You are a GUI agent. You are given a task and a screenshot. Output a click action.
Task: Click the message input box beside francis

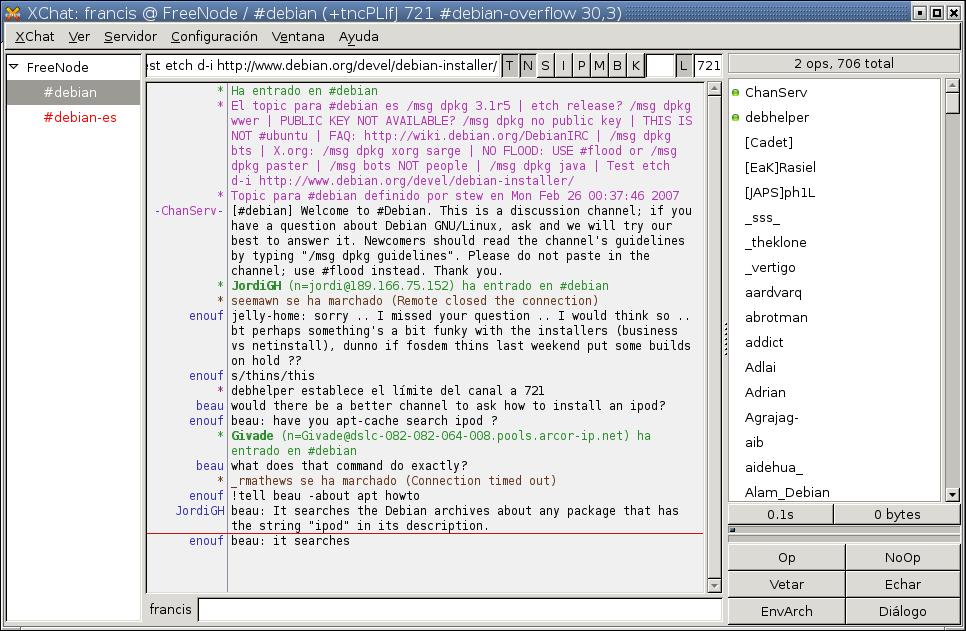[x=460, y=609]
